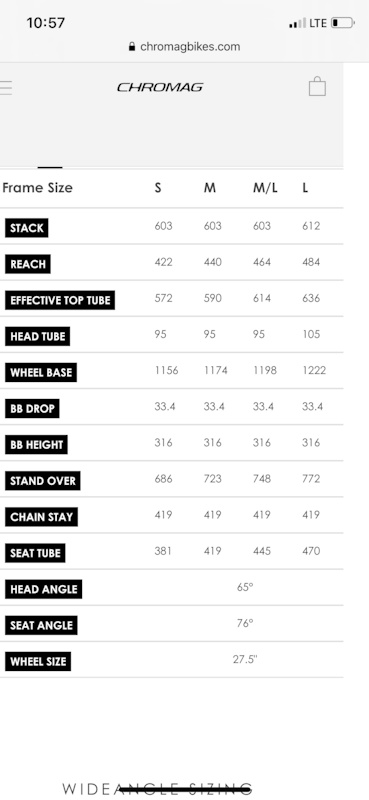The width and height of the screenshot is (369, 800).
Task: Click the HEAD TUBE label
Action: (x=38, y=336)
